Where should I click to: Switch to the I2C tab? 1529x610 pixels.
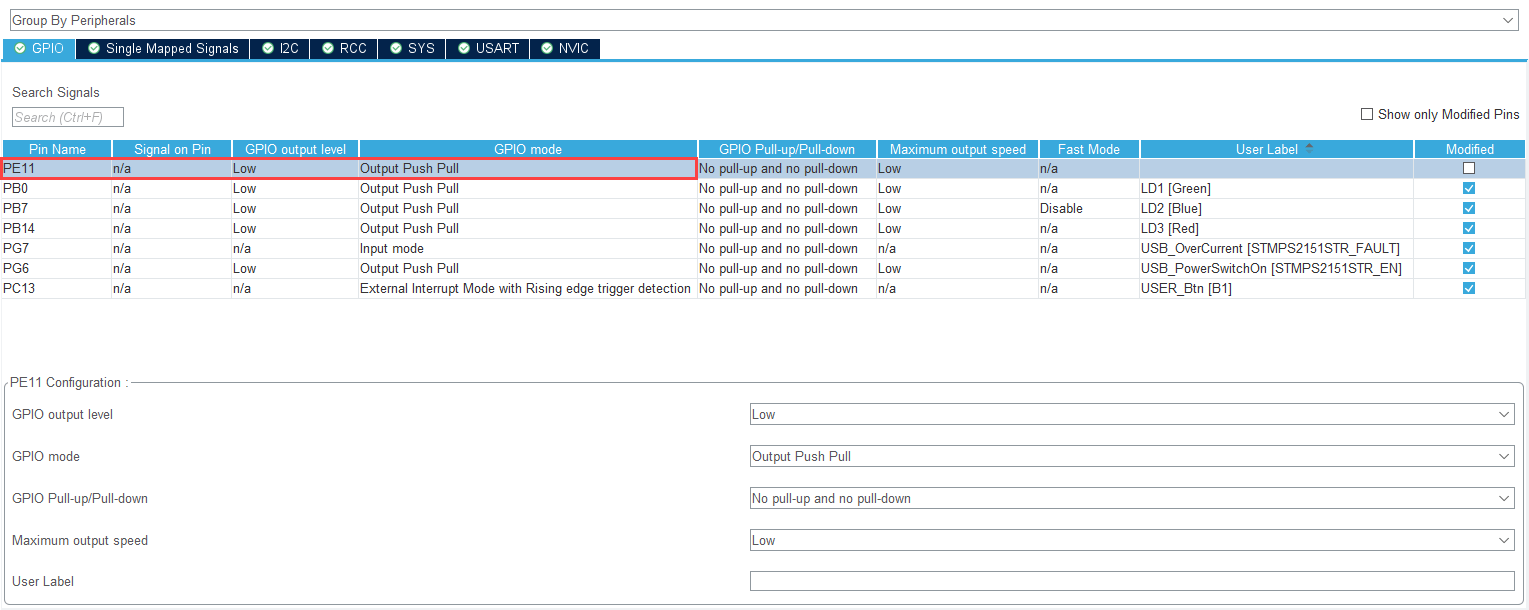pos(280,48)
